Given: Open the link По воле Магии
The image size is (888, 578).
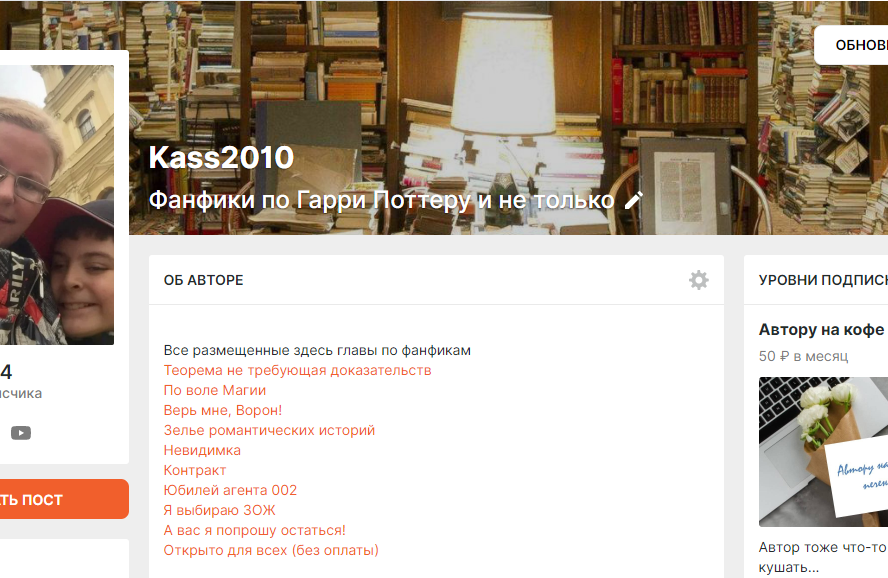Looking at the screenshot, I should click(x=215, y=390).
